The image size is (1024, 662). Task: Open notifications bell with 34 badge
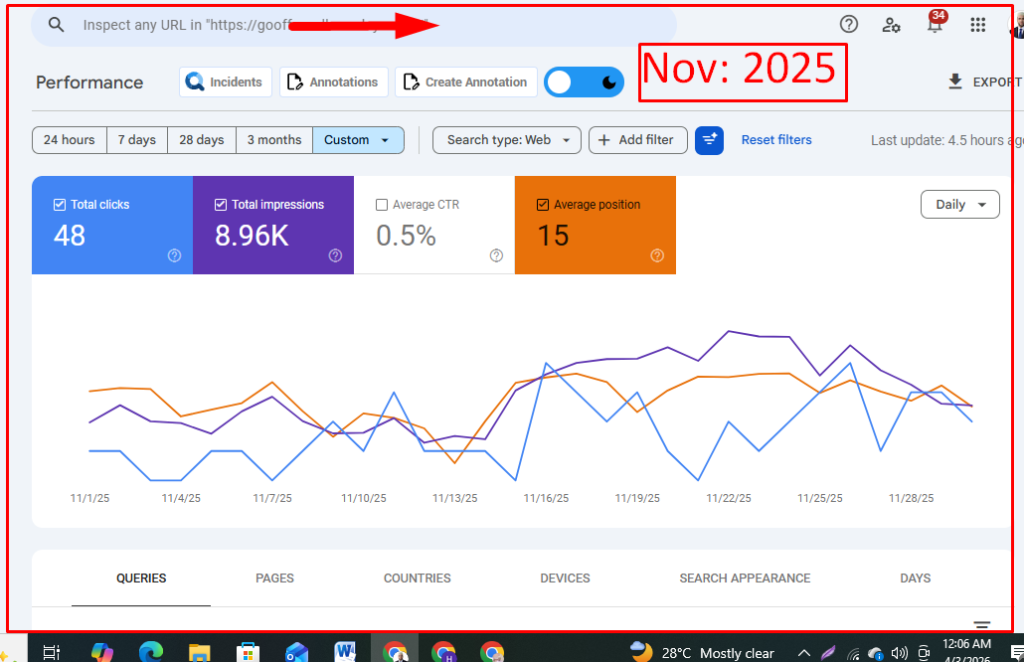[x=935, y=25]
